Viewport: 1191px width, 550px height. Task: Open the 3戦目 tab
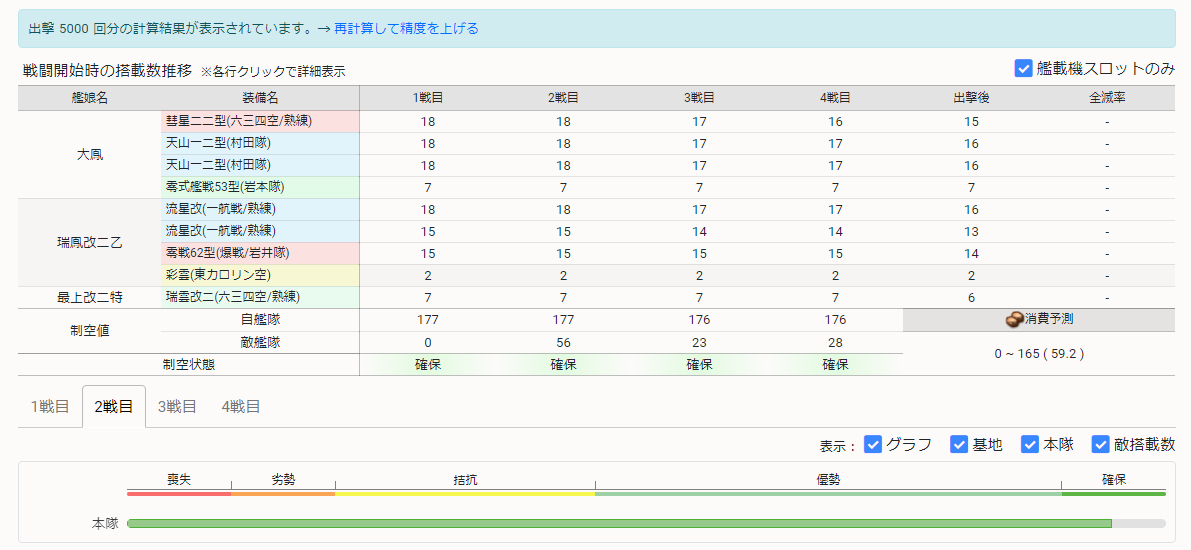(177, 406)
